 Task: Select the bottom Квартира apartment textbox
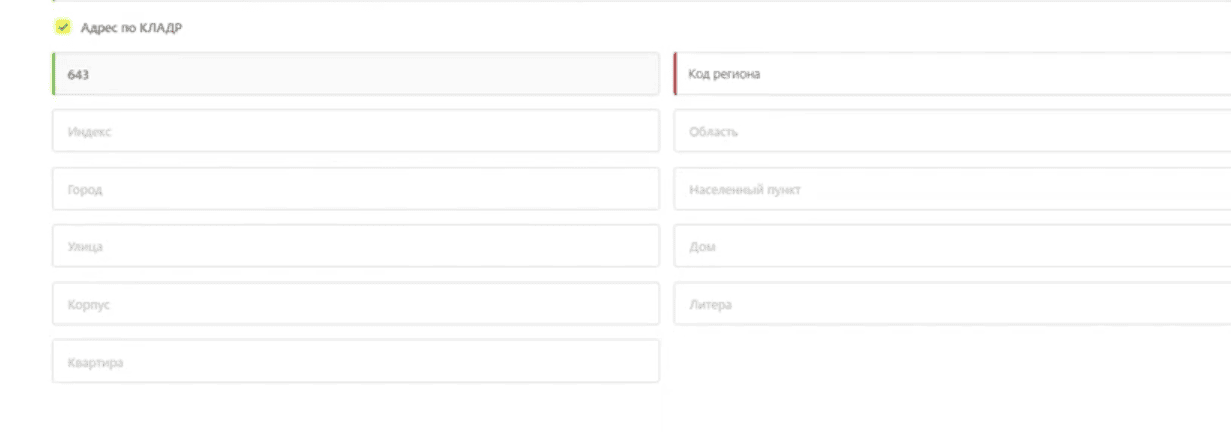356,361
